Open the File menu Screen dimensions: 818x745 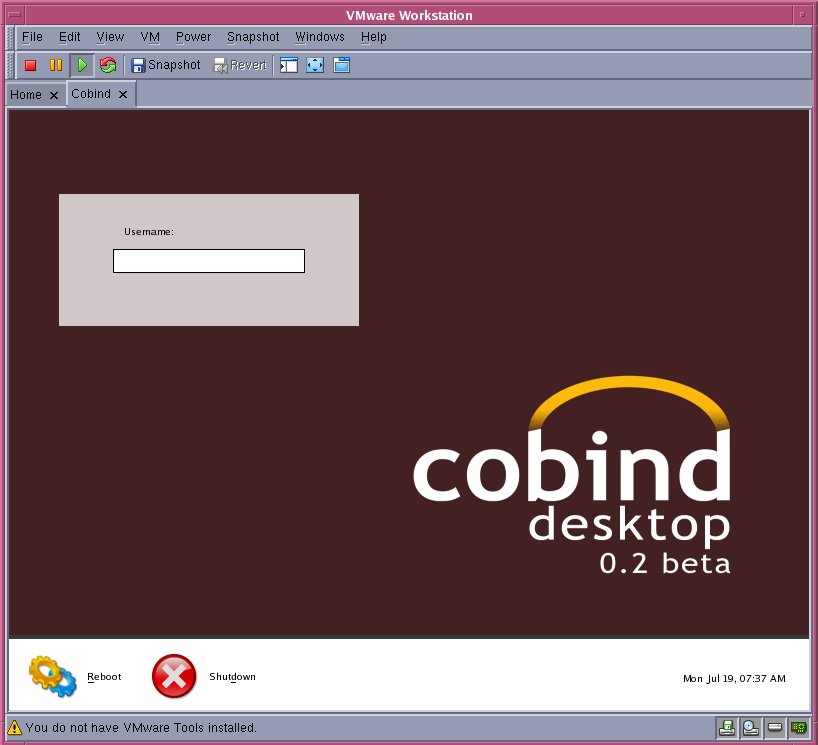click(x=32, y=37)
